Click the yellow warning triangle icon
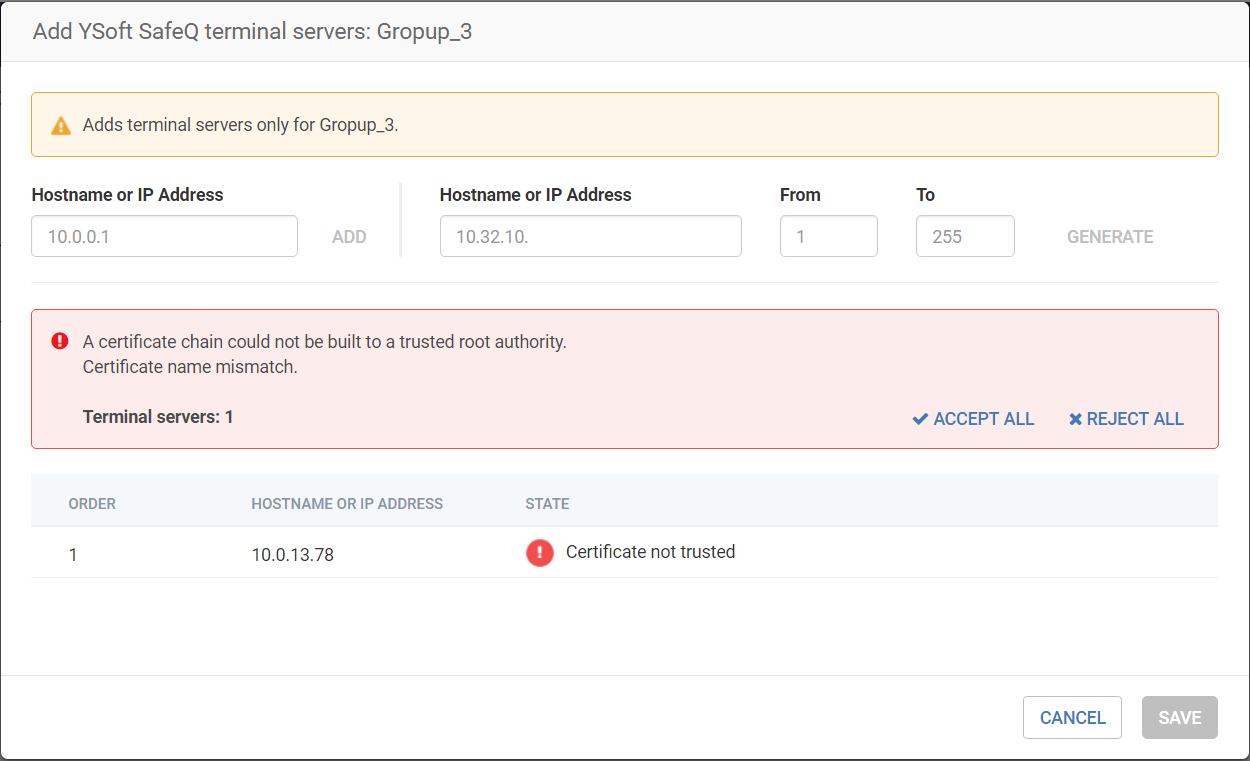The image size is (1250, 761). (61, 126)
